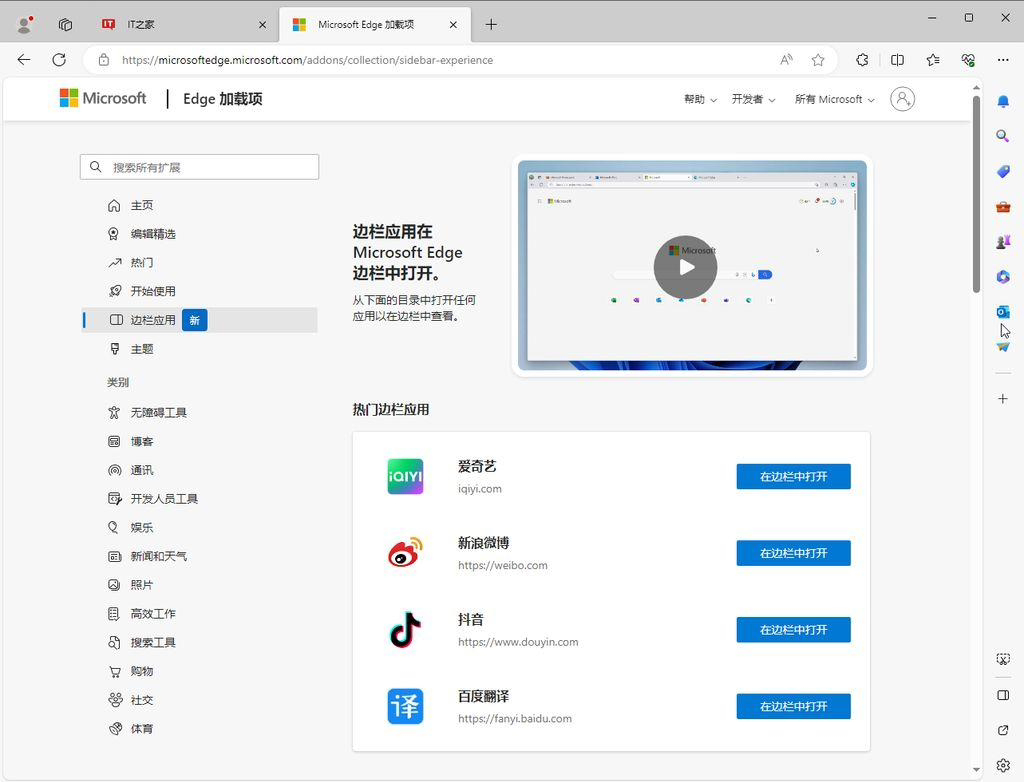Viewport: 1024px width, 782px height.
Task: Open 抖音 in the sidebar via its button
Action: 793,630
